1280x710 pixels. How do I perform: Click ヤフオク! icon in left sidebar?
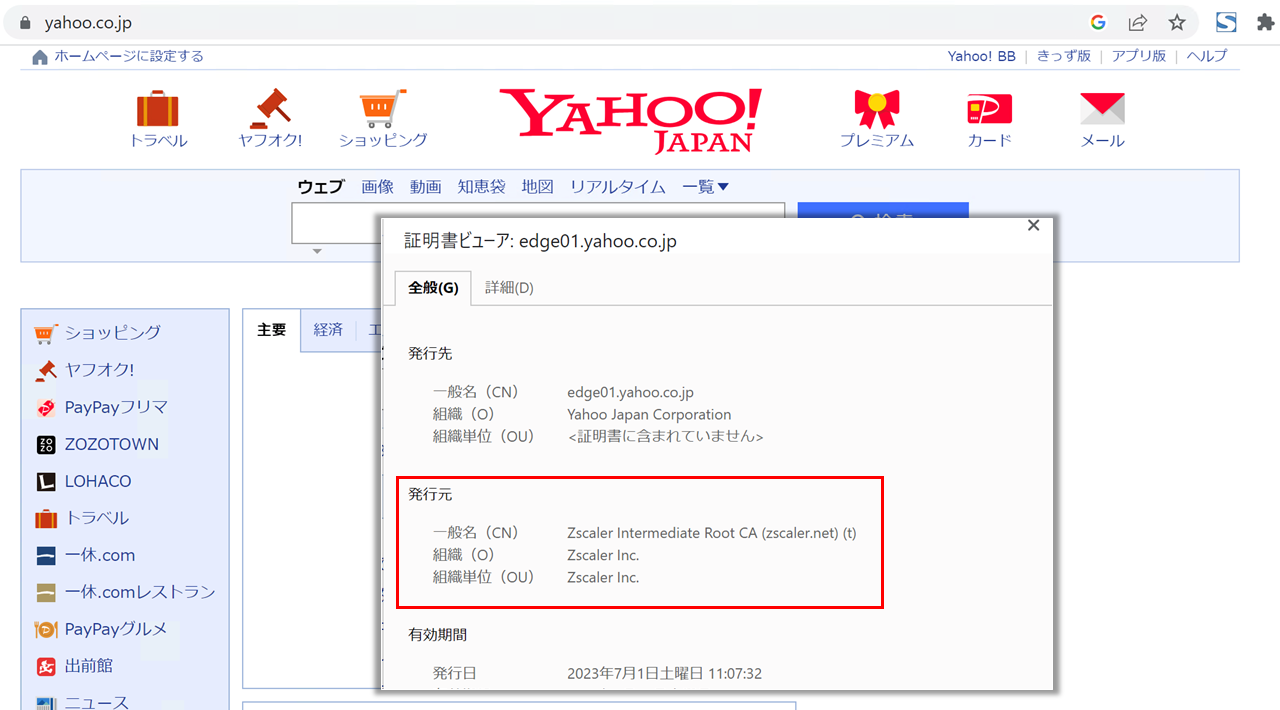pyautogui.click(x=46, y=370)
